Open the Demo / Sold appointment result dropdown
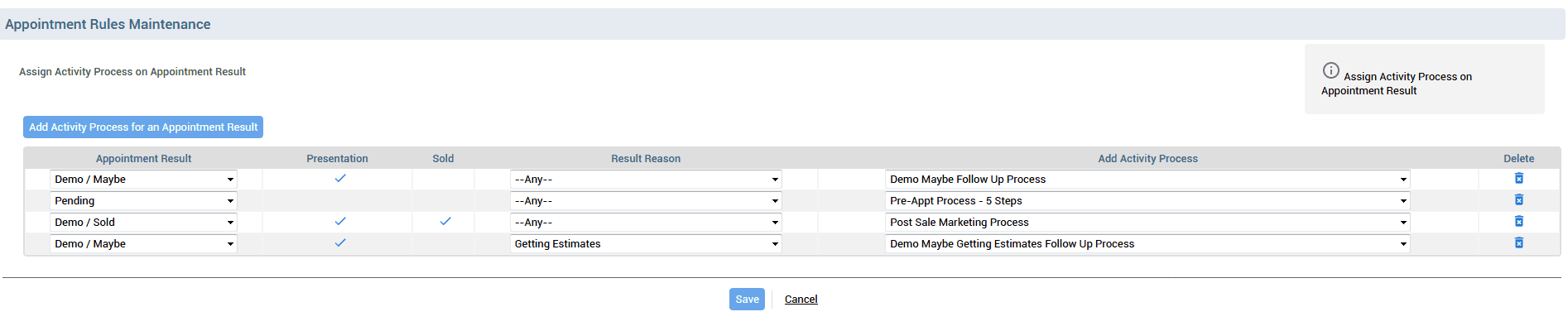The image size is (1568, 331). click(143, 223)
